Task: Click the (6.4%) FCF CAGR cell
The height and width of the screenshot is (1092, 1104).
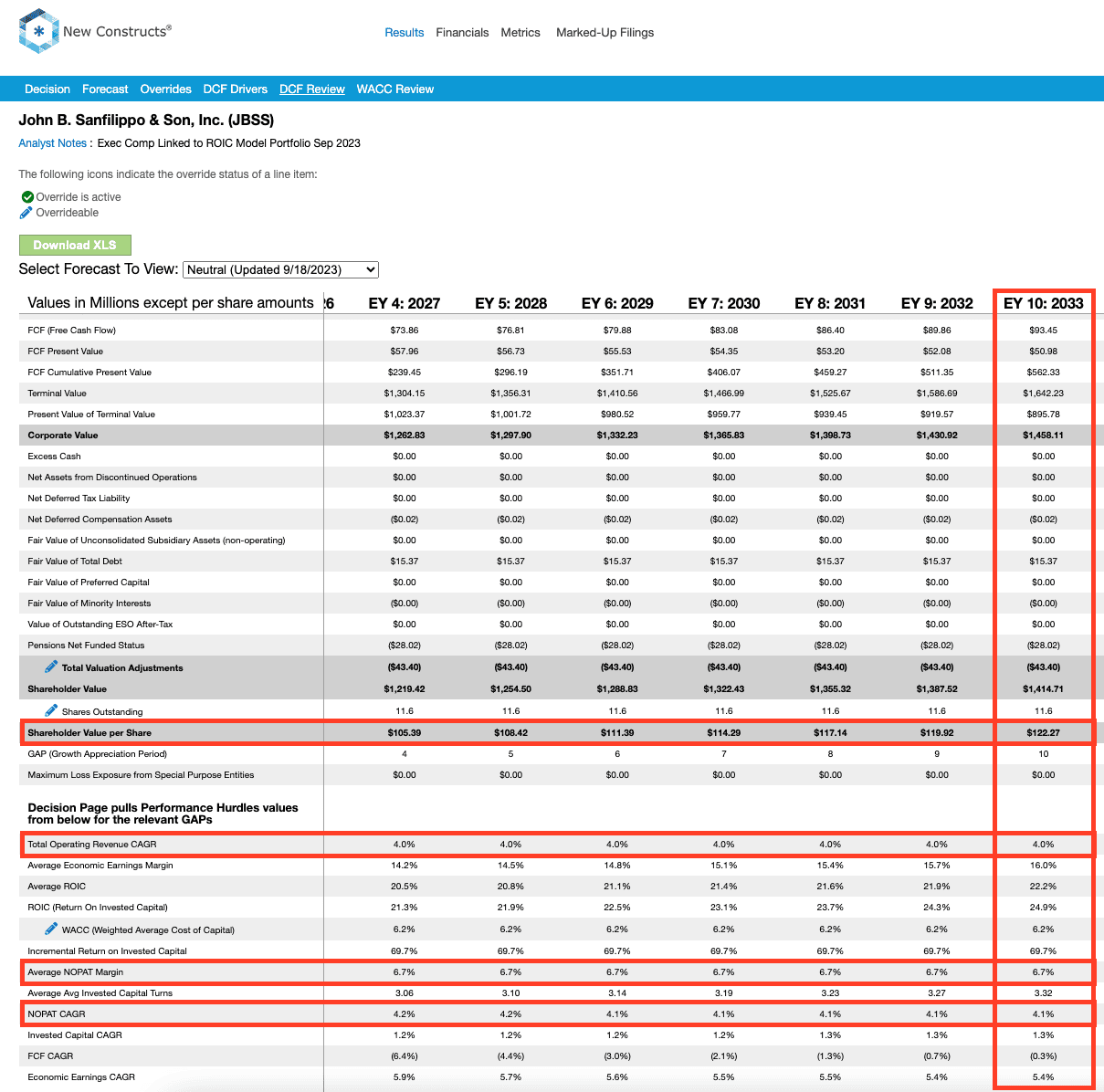Action: pos(405,1055)
